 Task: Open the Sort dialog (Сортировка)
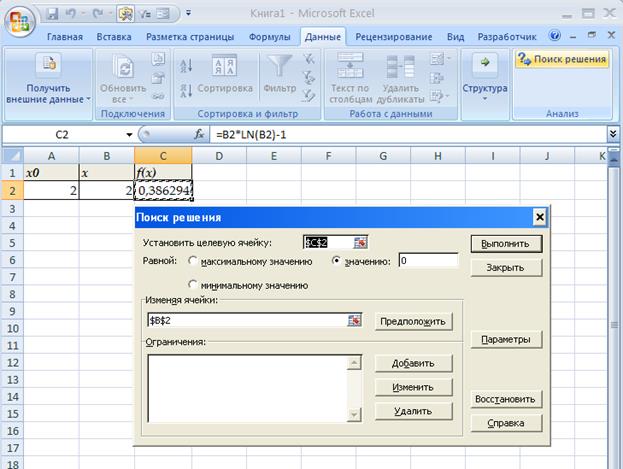[x=225, y=74]
